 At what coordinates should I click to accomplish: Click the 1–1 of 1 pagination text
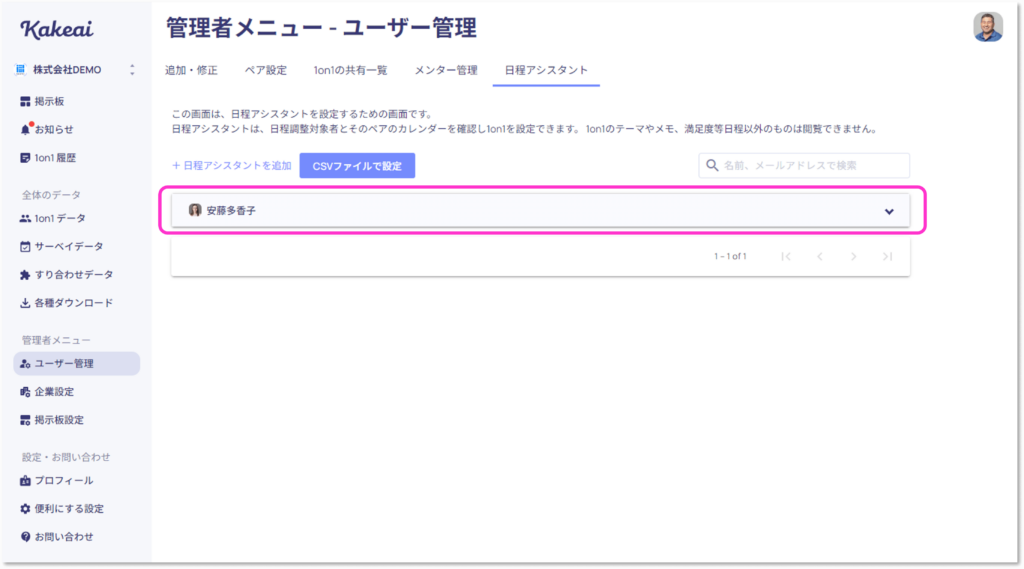tap(729, 256)
